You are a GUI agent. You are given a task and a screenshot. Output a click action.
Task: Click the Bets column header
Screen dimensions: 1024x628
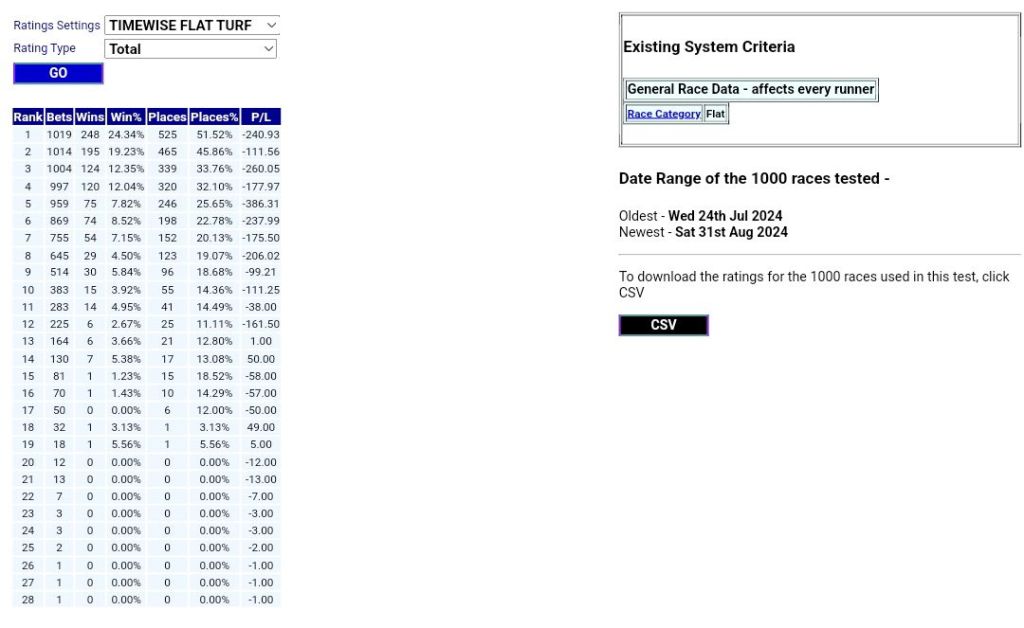pos(59,117)
